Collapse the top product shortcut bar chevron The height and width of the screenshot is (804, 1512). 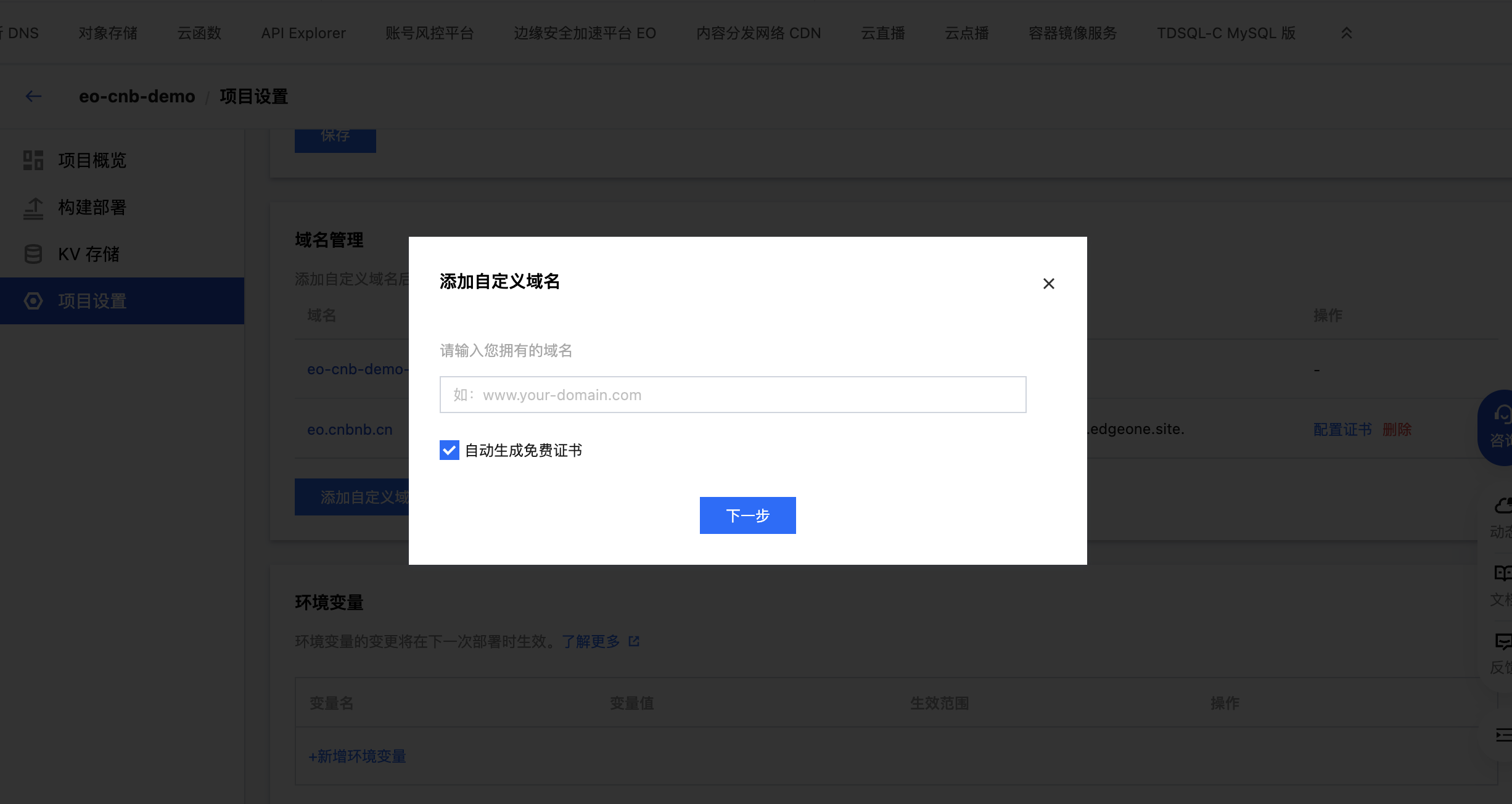1347,33
